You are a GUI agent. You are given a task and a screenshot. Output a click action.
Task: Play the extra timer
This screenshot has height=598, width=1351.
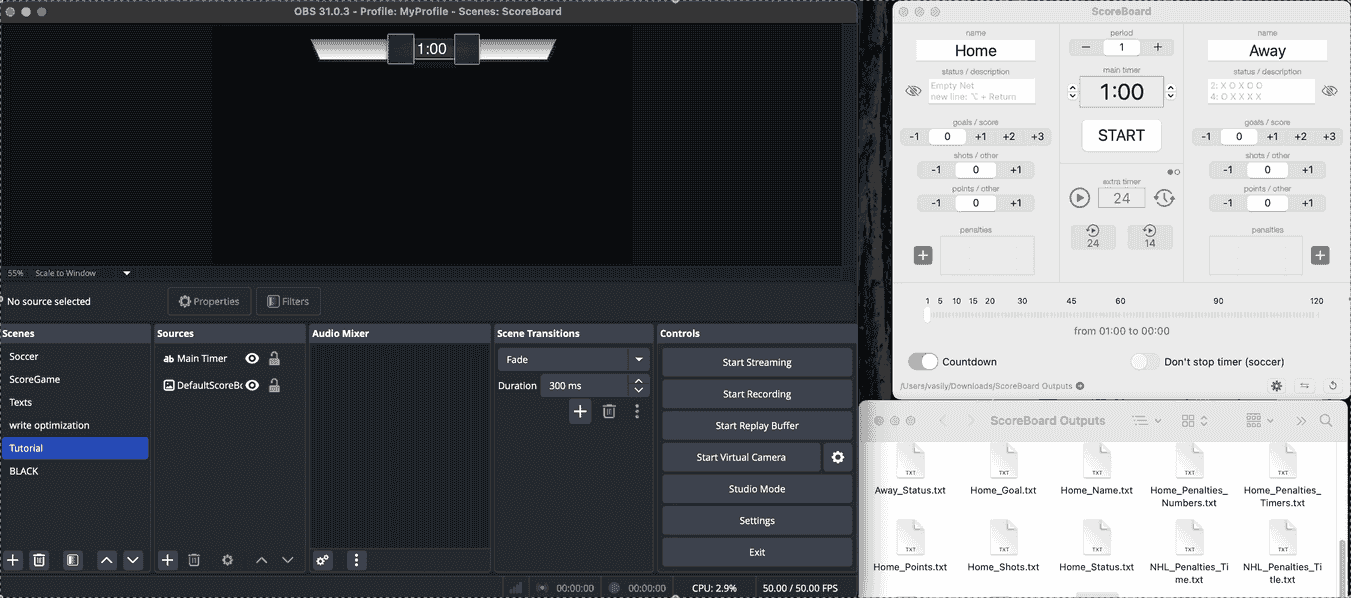[x=1079, y=198]
